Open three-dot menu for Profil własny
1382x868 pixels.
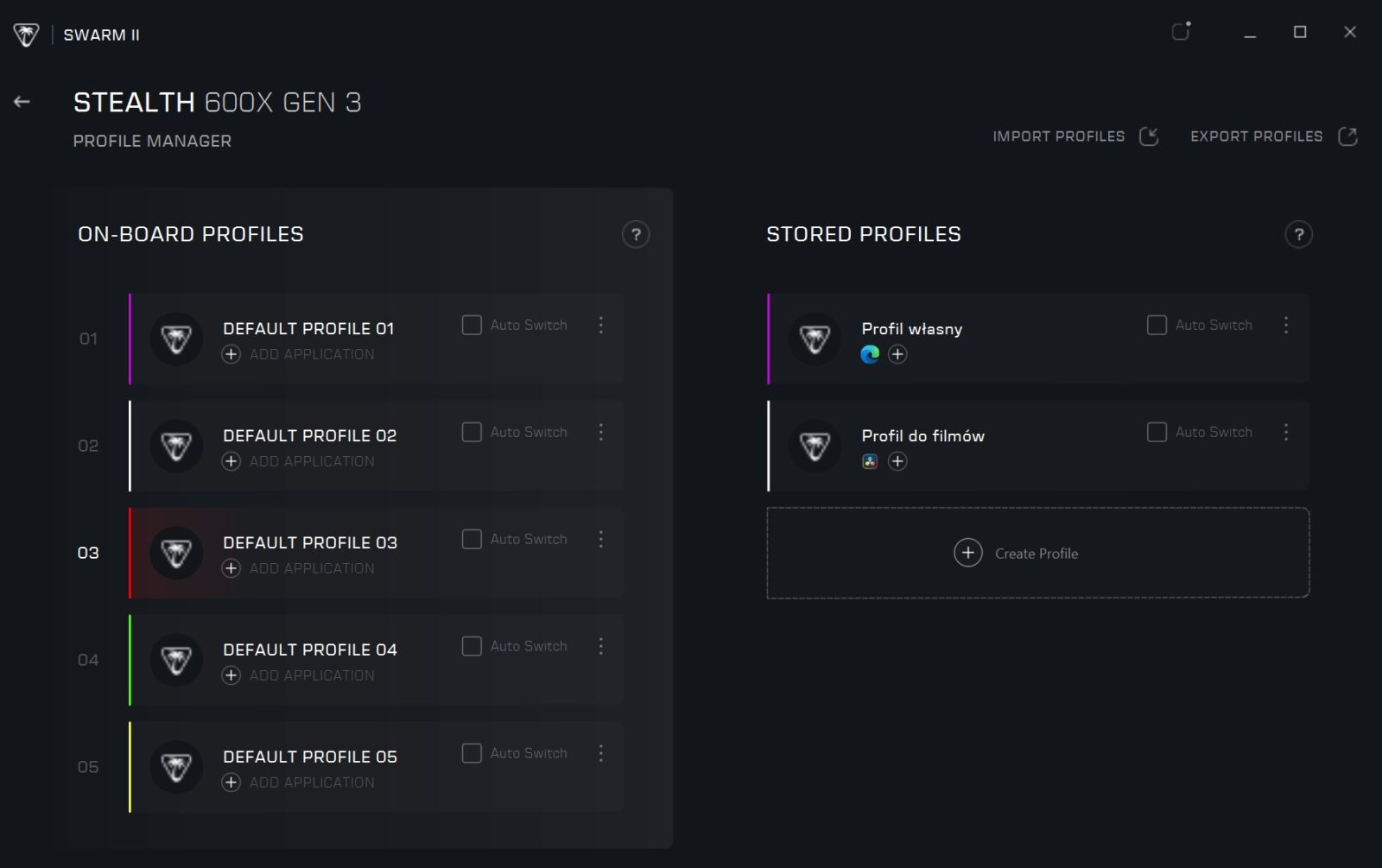point(1286,325)
